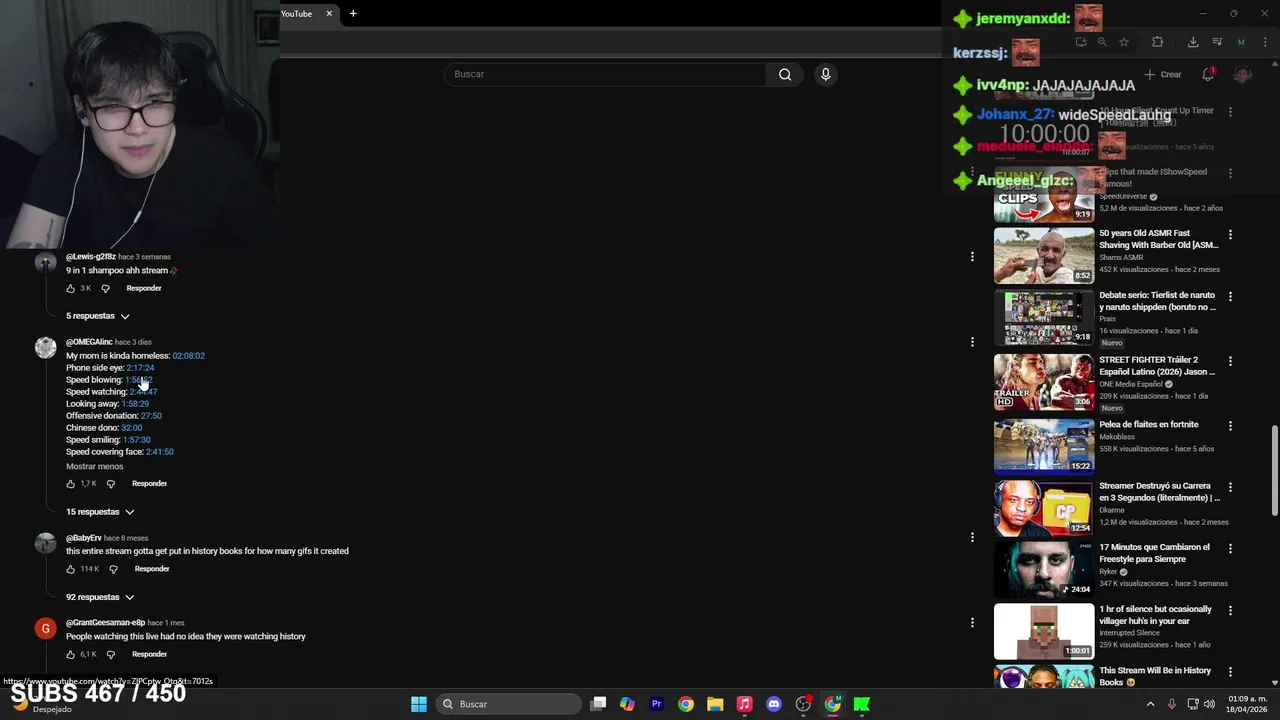Click the Crear button
Viewport: 1280px width, 720px height.
point(1163,75)
